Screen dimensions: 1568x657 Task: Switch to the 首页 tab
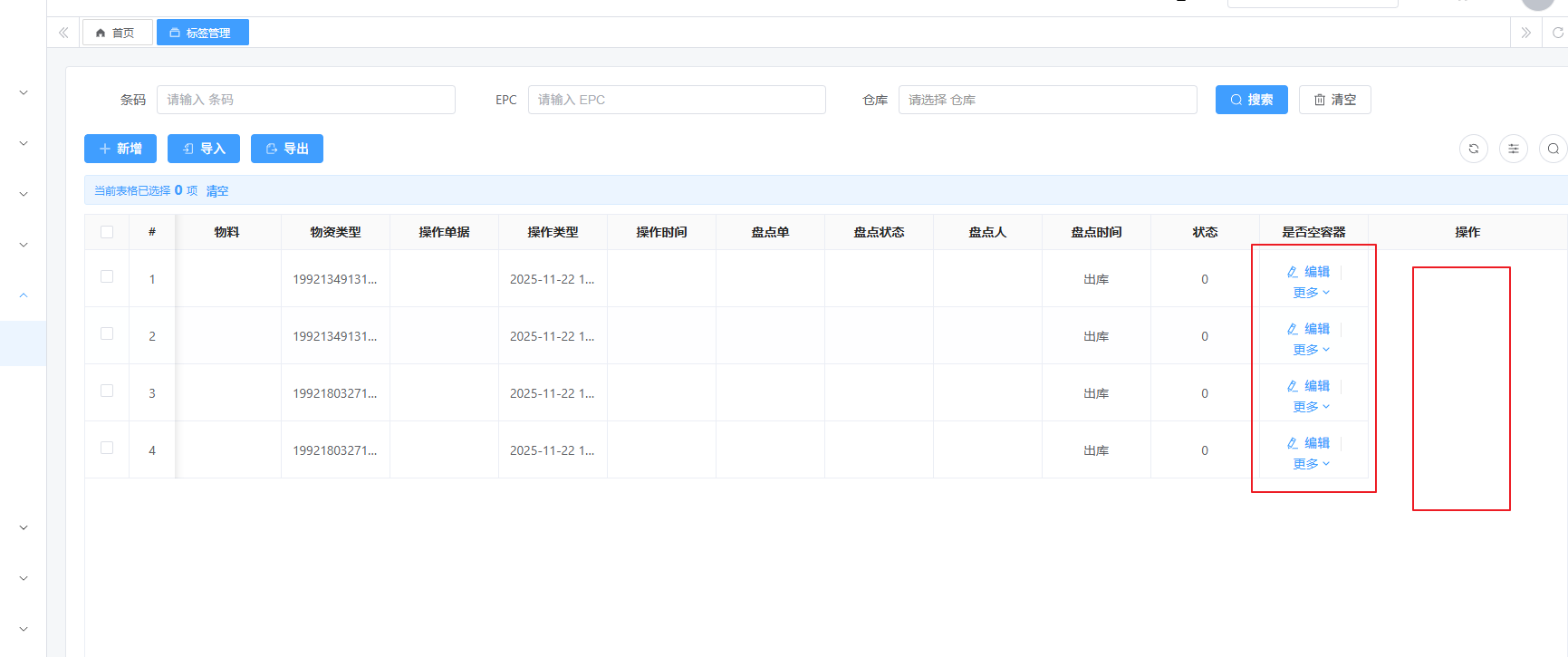pyautogui.click(x=117, y=33)
